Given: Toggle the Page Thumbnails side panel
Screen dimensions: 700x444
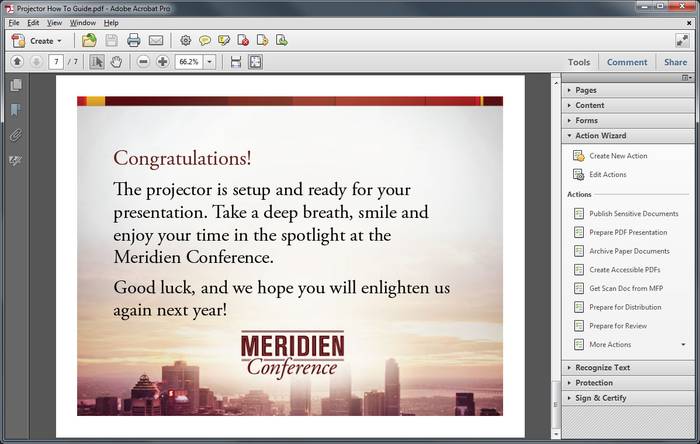Looking at the screenshot, I should [16, 86].
